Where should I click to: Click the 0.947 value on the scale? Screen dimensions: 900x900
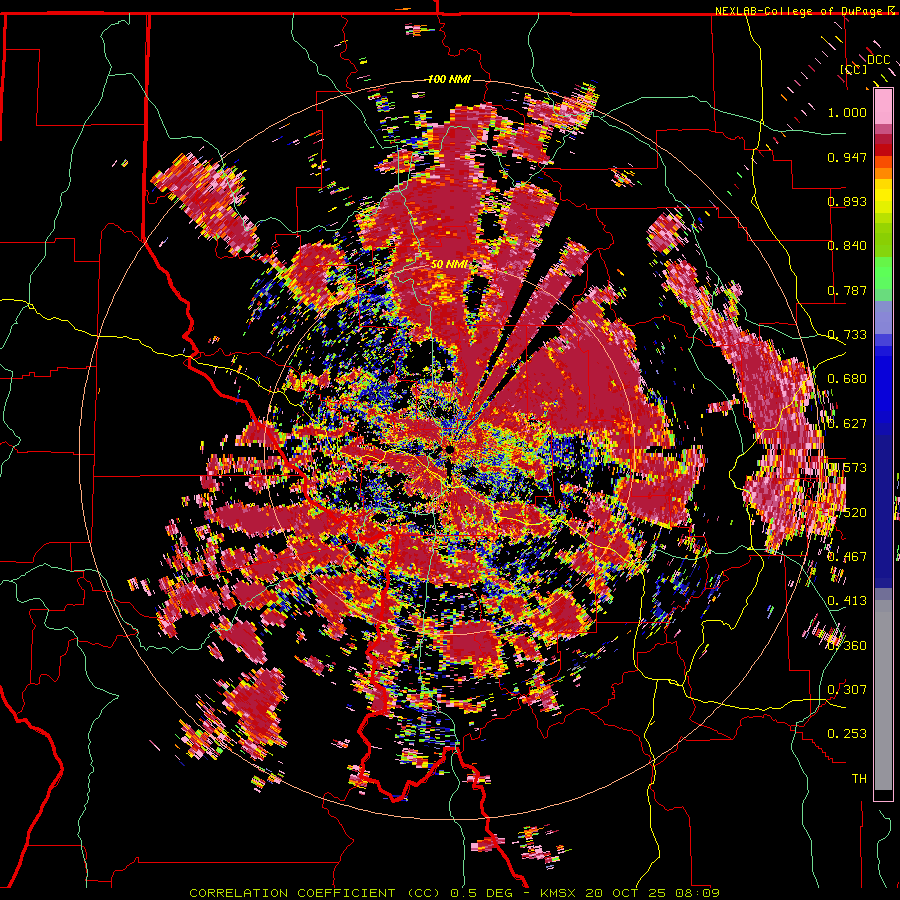click(847, 157)
